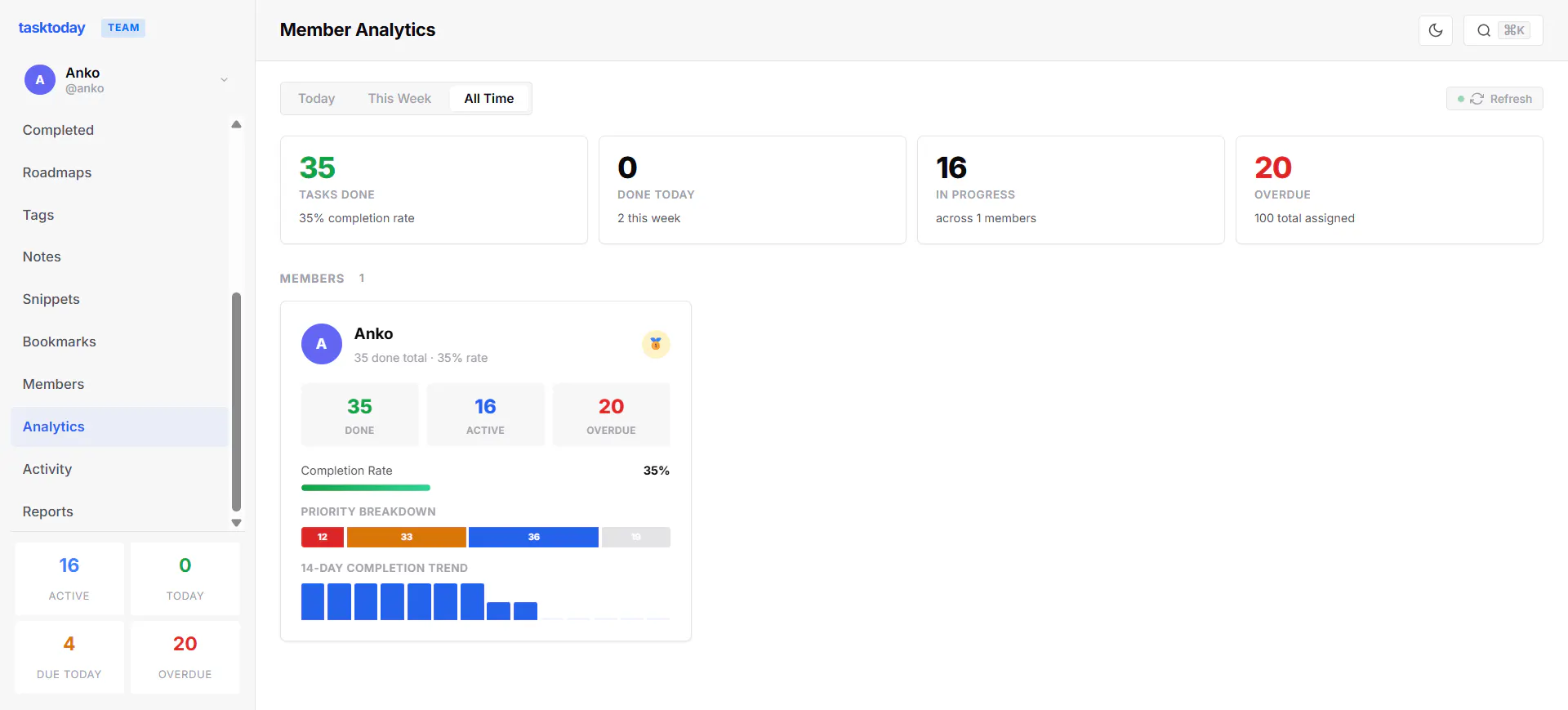Click the MEMBERS section heading
Viewport: 1568px width, 710px height.
[312, 279]
